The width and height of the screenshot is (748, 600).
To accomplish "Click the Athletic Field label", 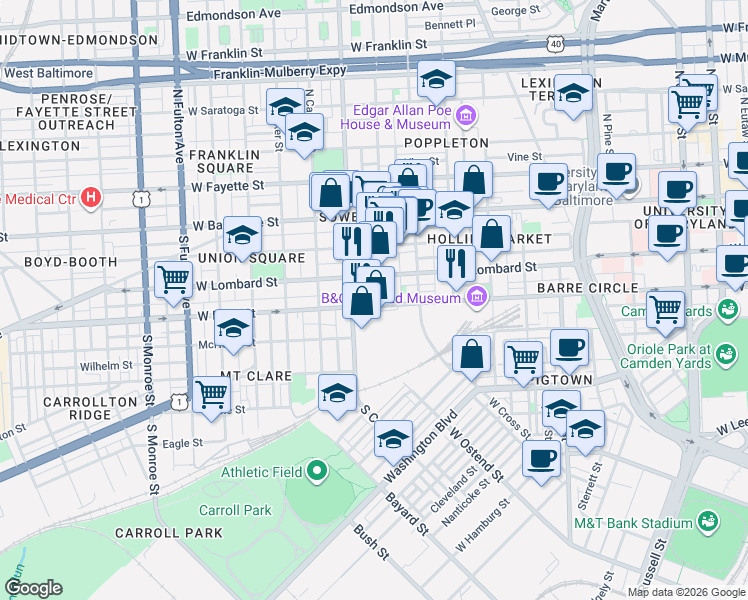I will 262,472.
